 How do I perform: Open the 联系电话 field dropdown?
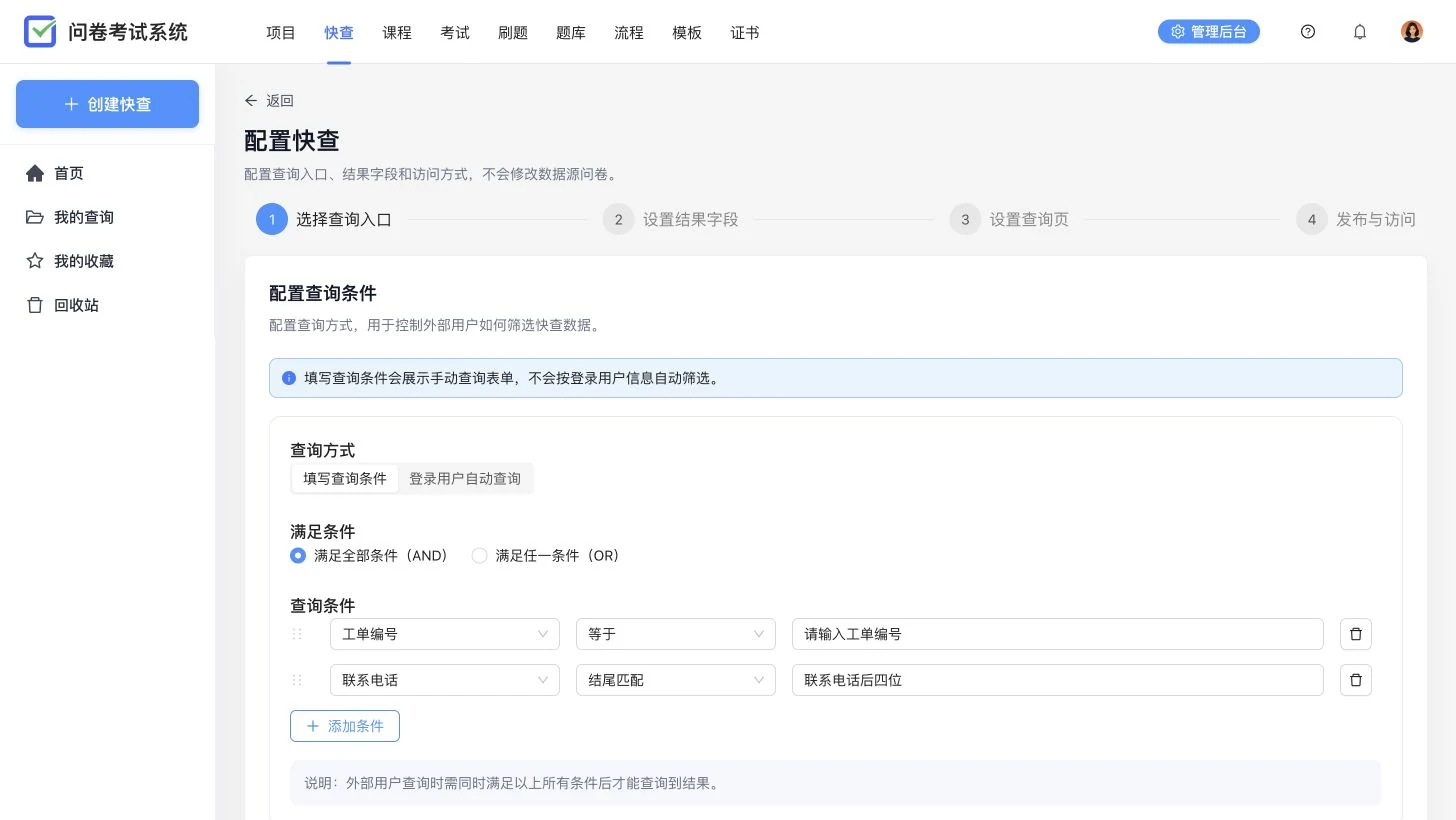pyautogui.click(x=445, y=680)
